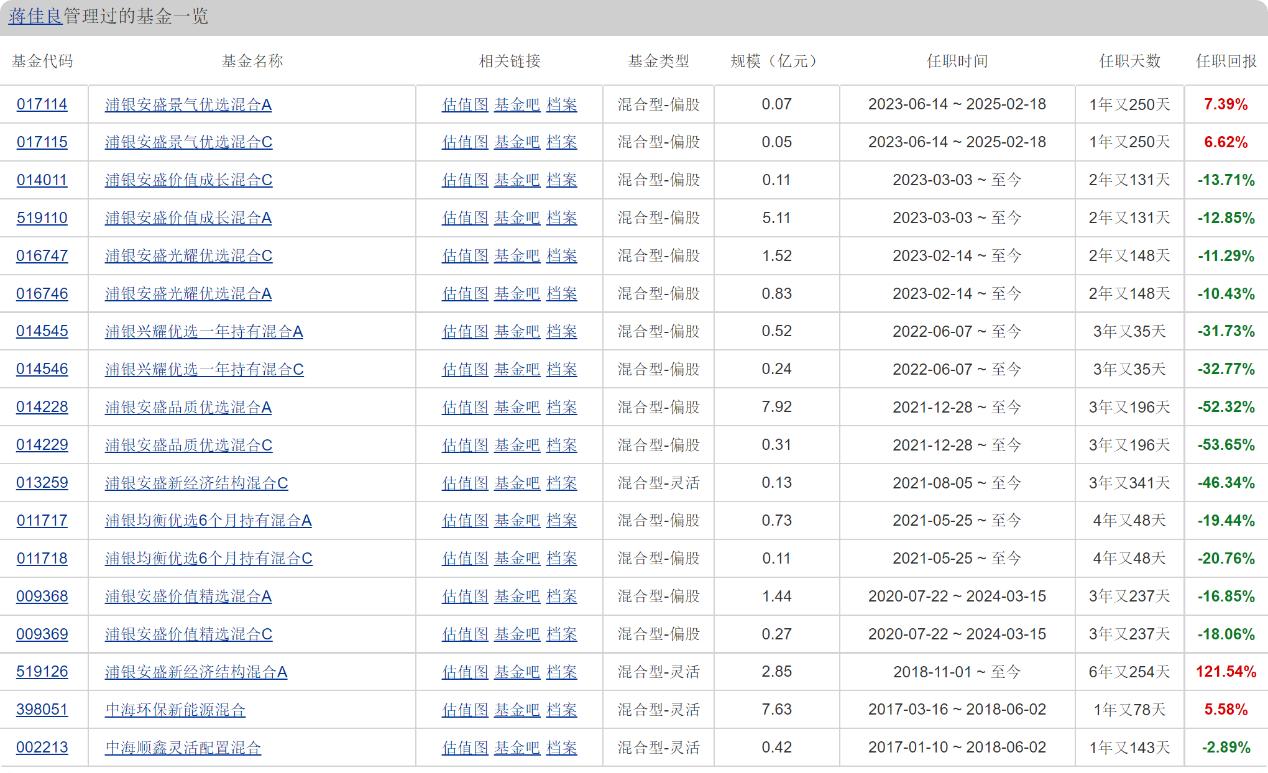This screenshot has width=1268, height=773.
Task: Open 档案 for fund 014228
Action: [562, 407]
